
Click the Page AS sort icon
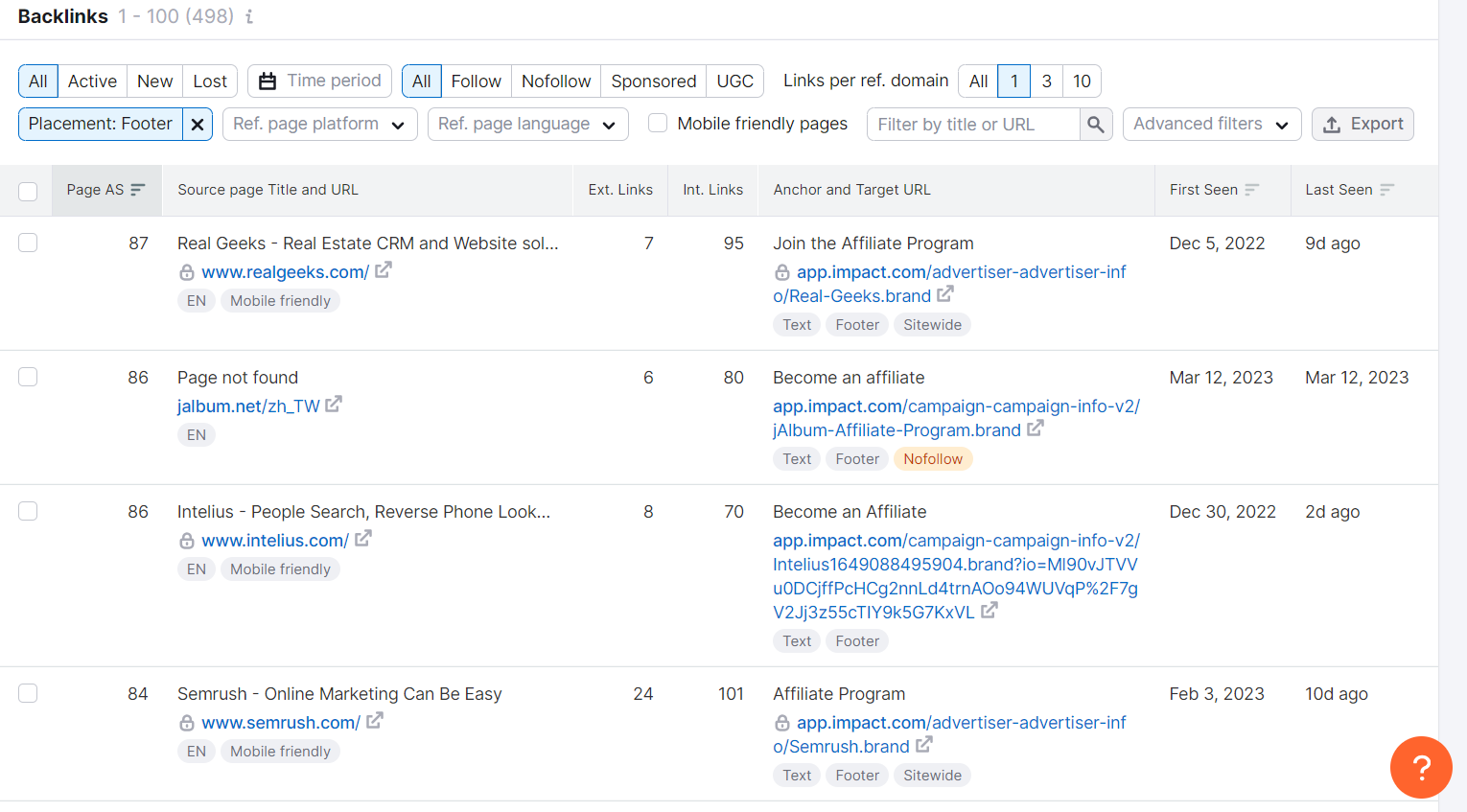[x=138, y=190]
